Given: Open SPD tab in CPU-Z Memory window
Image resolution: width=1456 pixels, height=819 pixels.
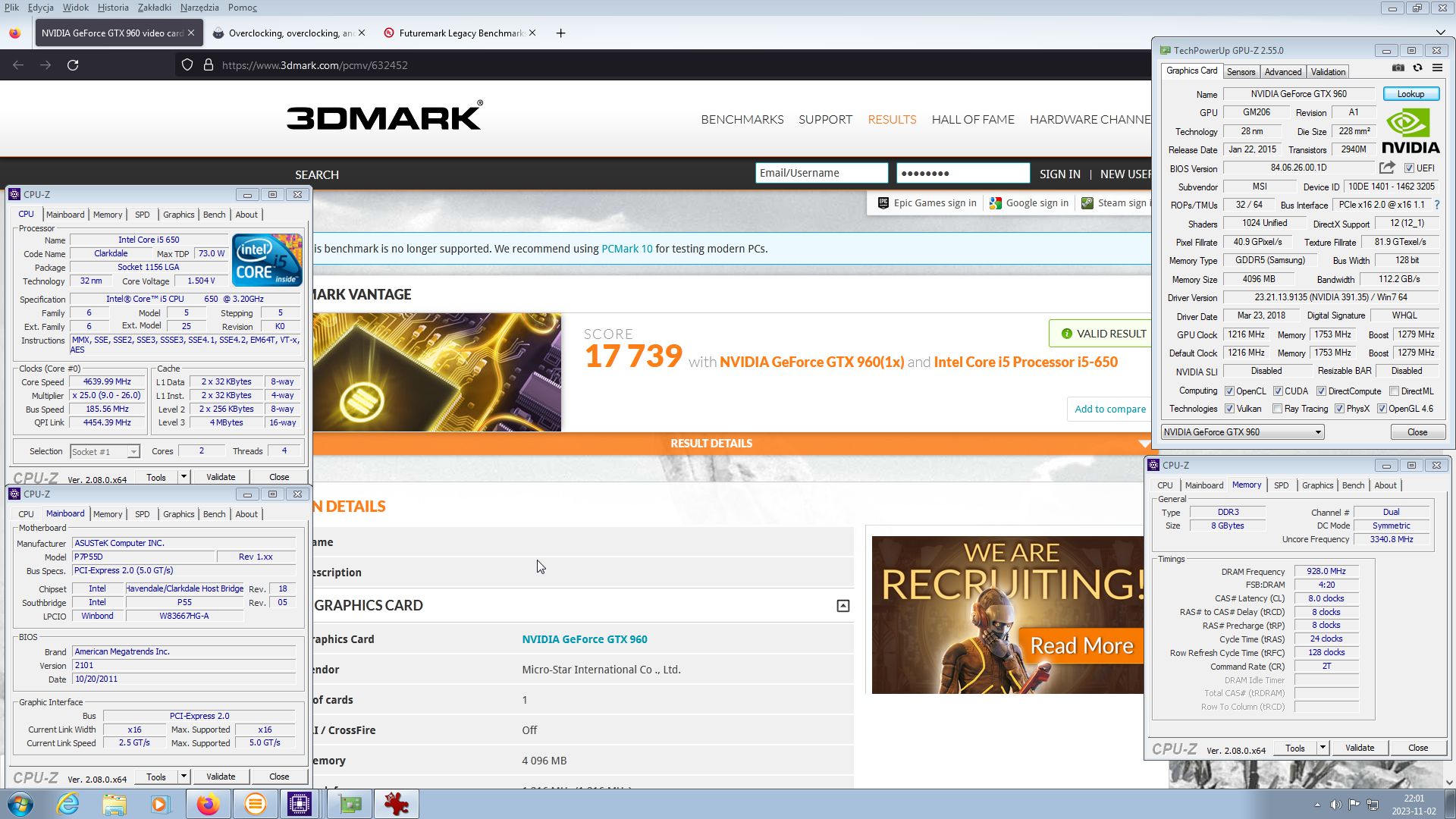Looking at the screenshot, I should pos(1281,485).
